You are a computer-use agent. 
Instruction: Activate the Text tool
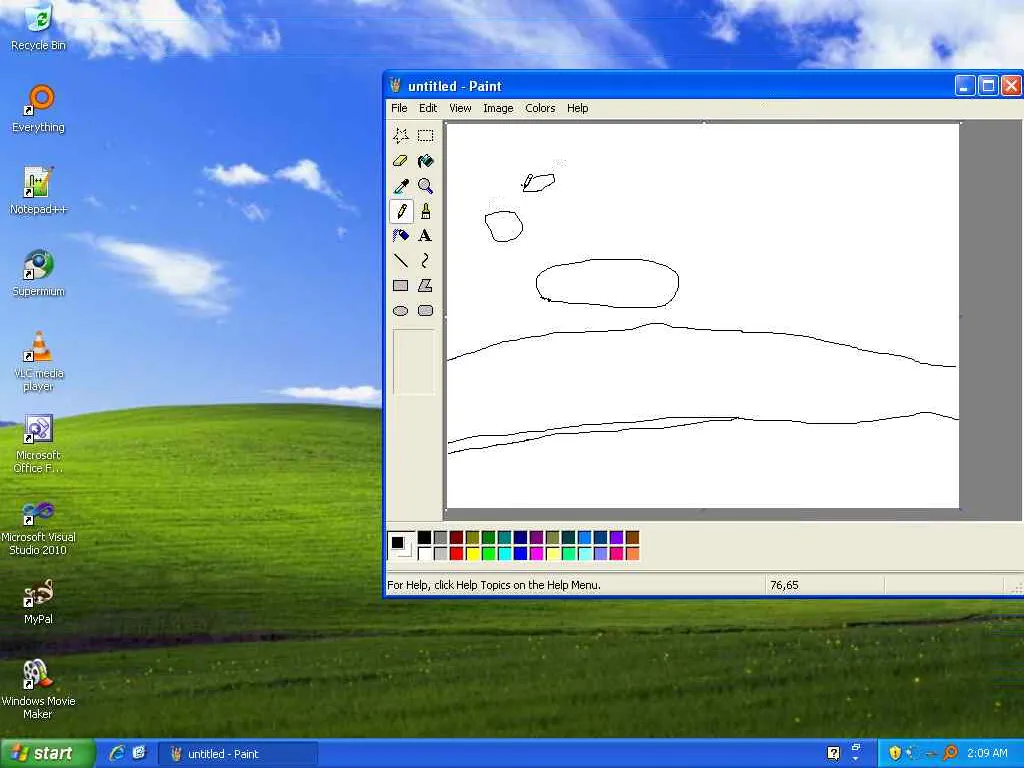(x=426, y=236)
